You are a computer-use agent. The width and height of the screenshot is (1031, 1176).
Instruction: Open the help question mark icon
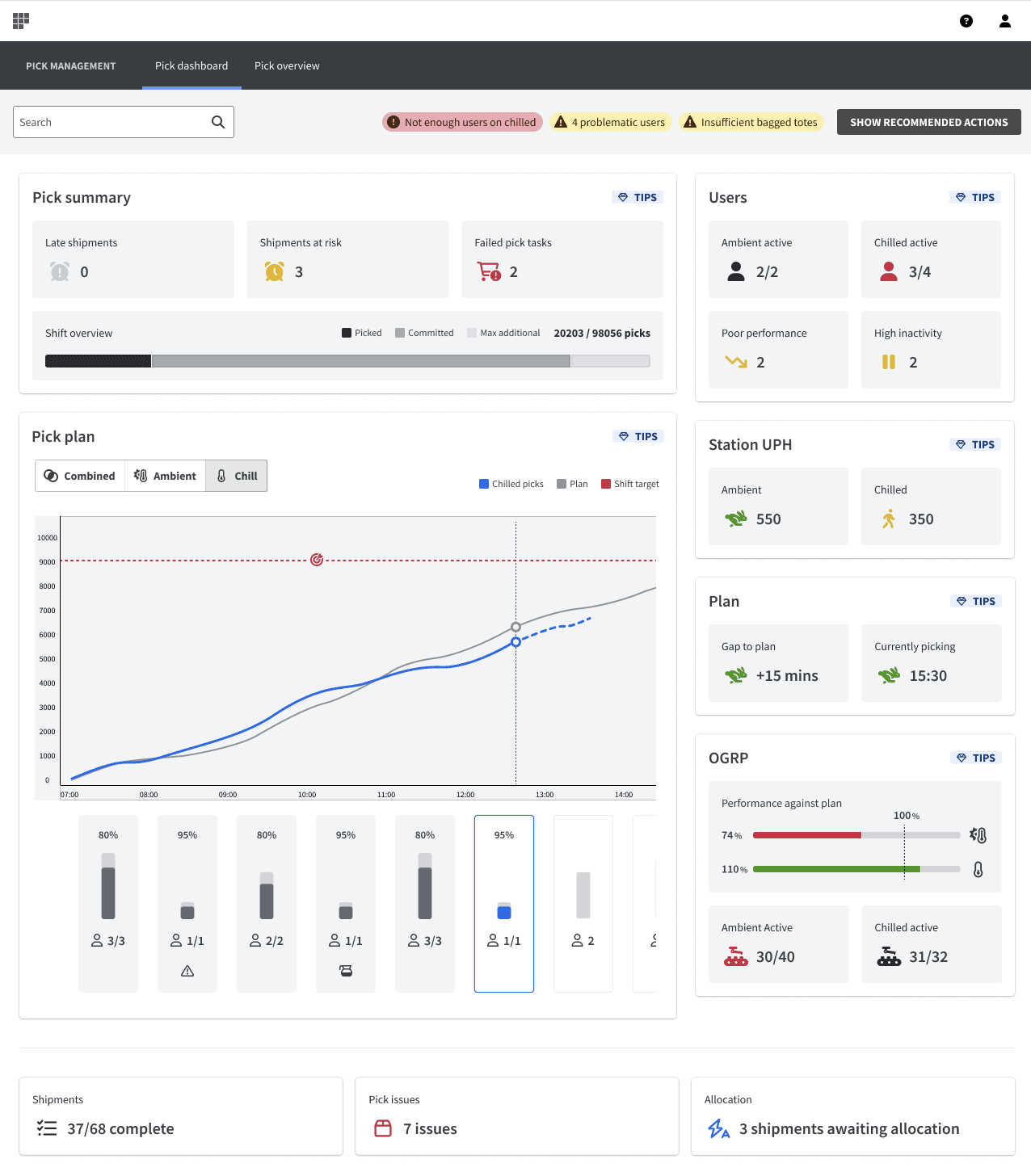pos(966,21)
